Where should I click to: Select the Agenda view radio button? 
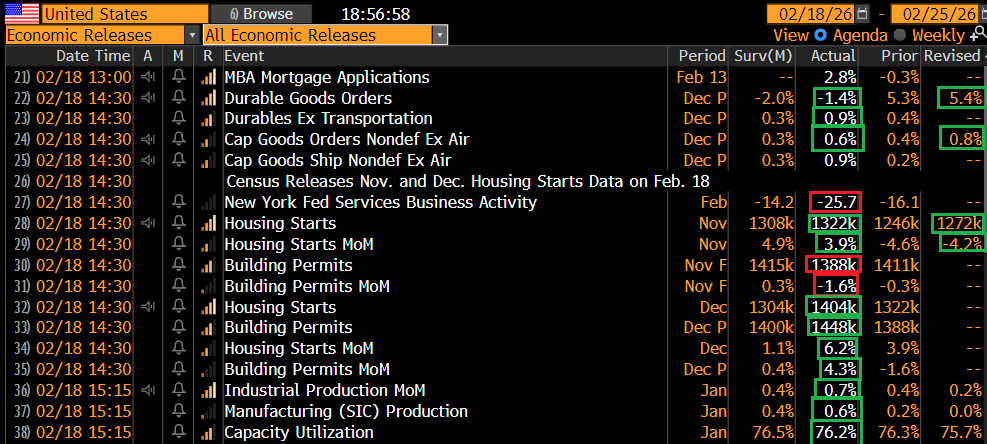click(x=822, y=35)
